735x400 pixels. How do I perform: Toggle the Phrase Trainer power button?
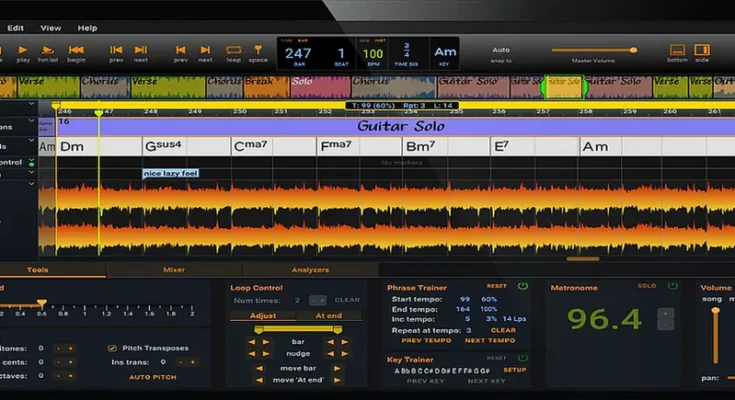tap(522, 286)
